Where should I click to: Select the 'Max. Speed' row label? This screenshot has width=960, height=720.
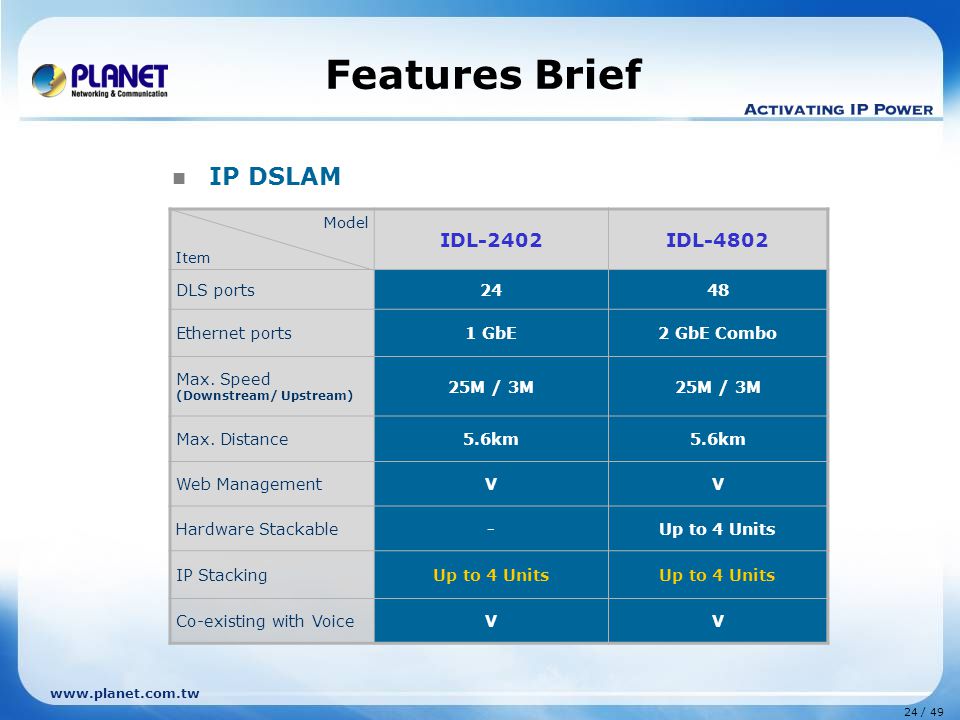pyautogui.click(x=223, y=379)
